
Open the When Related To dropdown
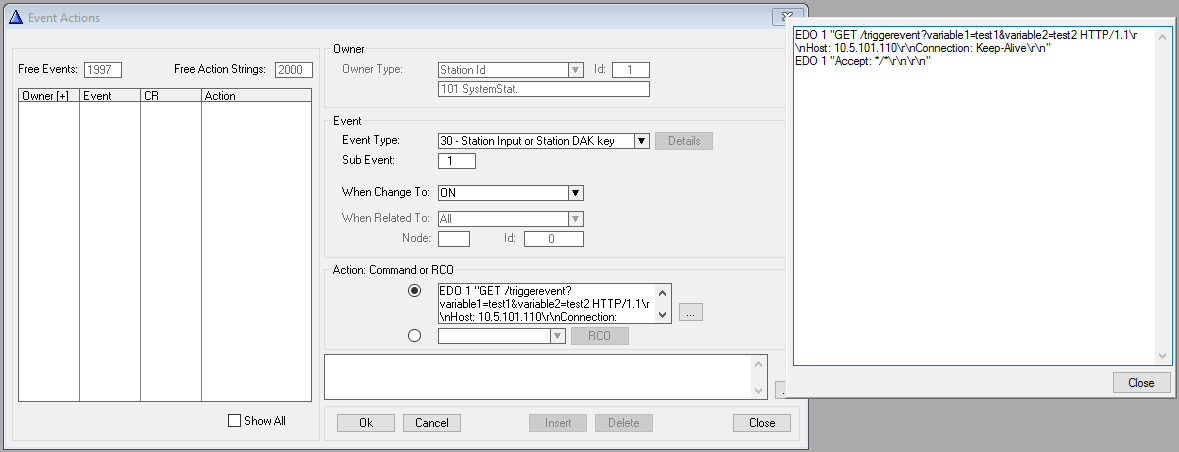(x=575, y=219)
